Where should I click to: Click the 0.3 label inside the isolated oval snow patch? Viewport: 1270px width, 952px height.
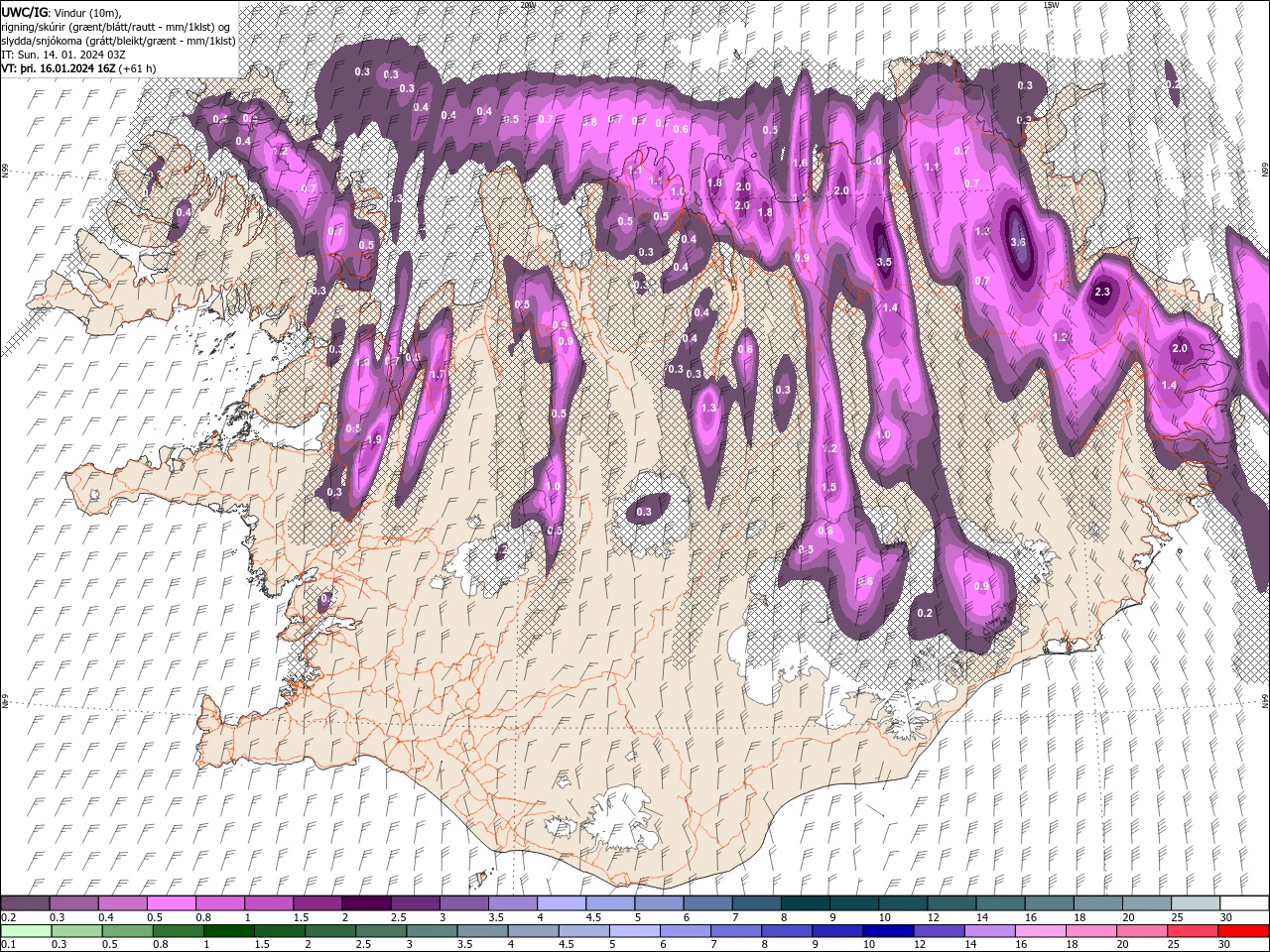point(644,512)
